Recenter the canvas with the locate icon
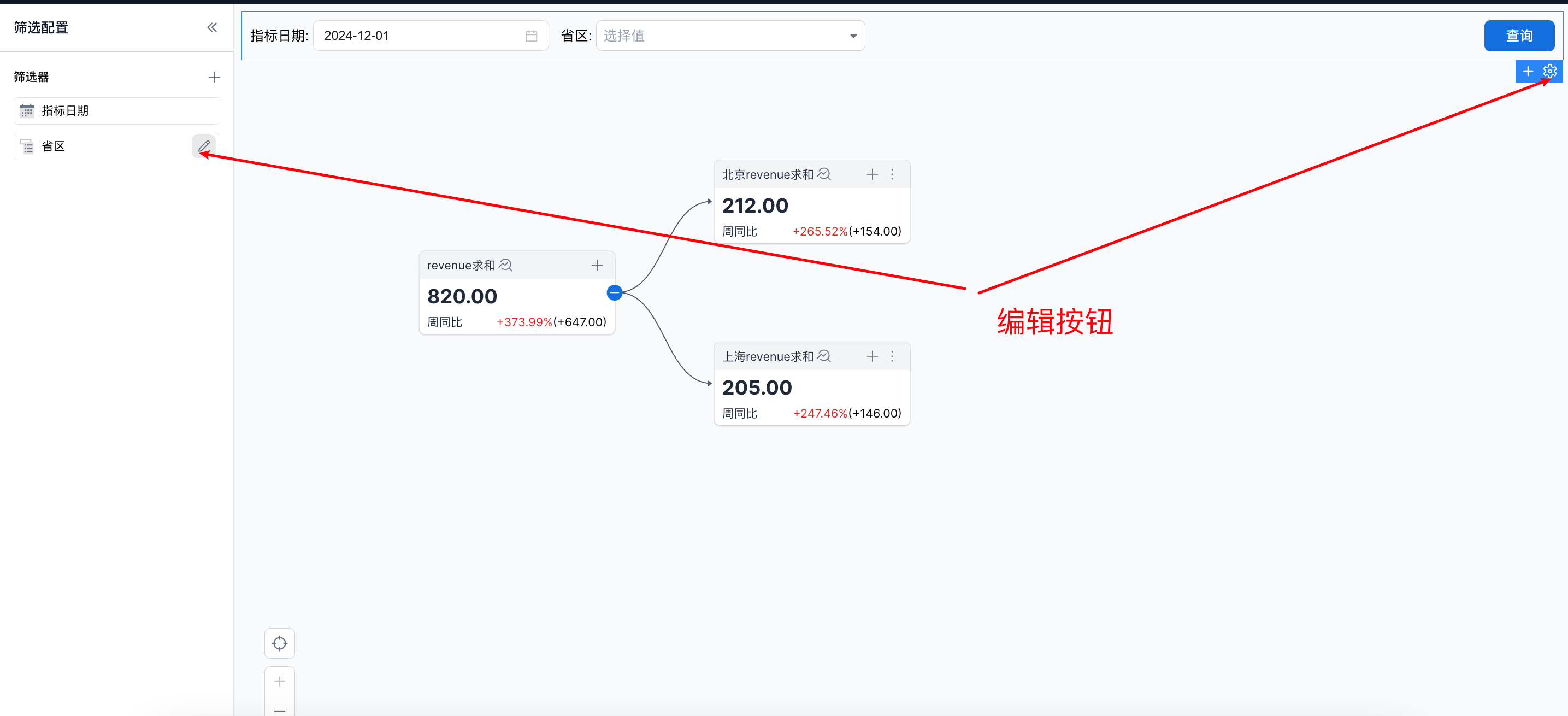This screenshot has height=716, width=1568. (279, 643)
